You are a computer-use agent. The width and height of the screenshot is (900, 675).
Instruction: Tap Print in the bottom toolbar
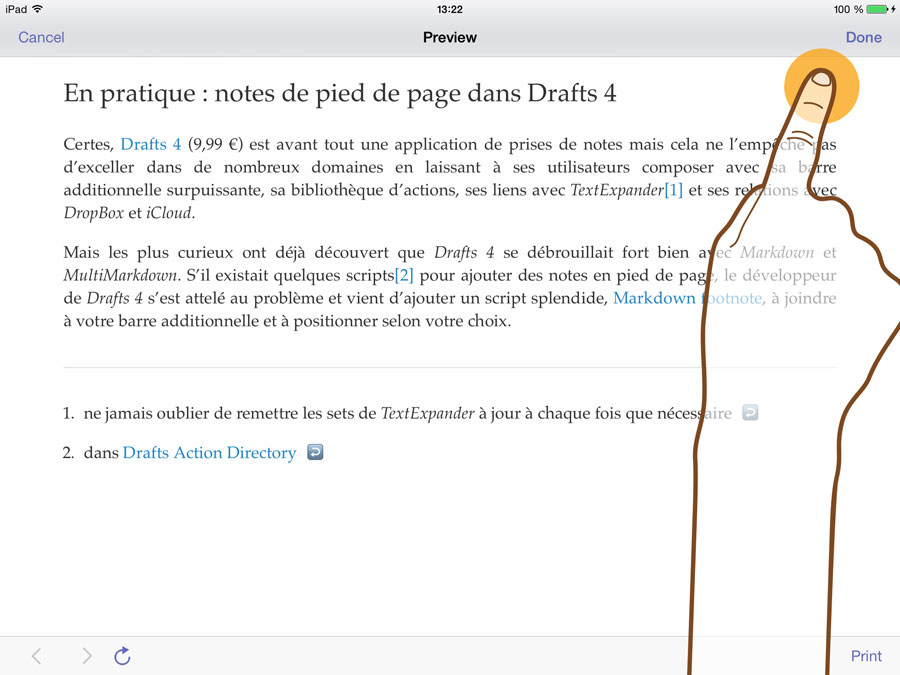pyautogui.click(x=866, y=655)
